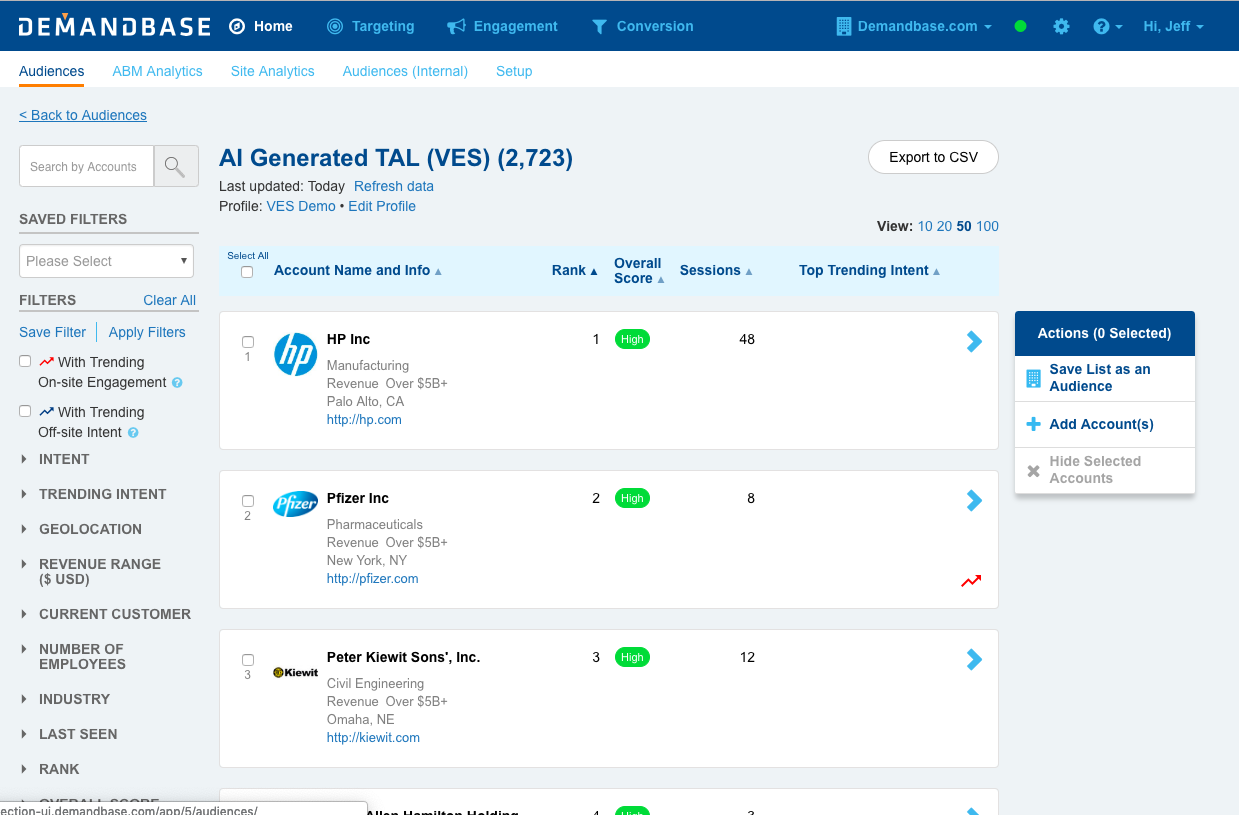Click the green status indicator dot
Screen dimensions: 1239x815
point(1020,26)
